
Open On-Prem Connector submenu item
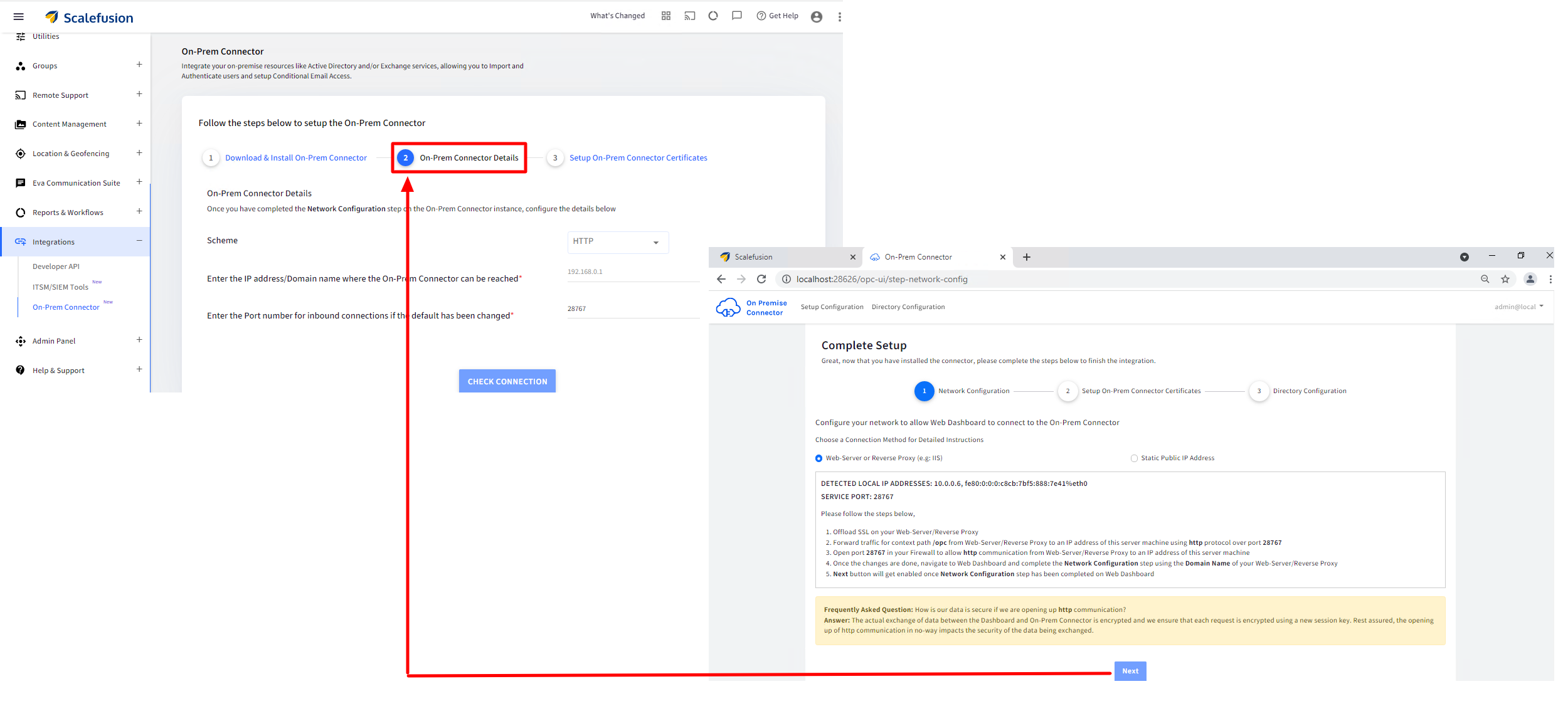coord(66,307)
